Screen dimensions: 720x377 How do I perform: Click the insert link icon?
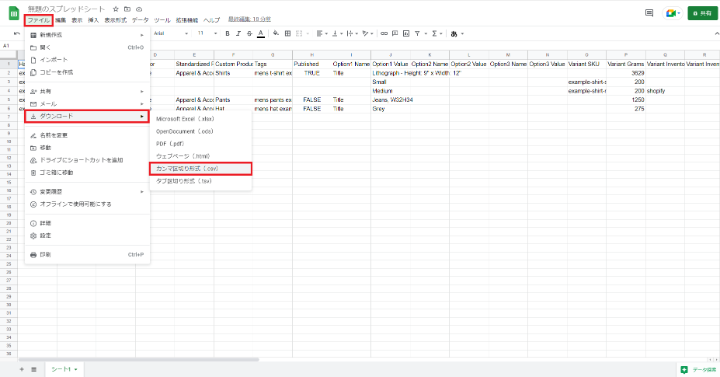384,34
